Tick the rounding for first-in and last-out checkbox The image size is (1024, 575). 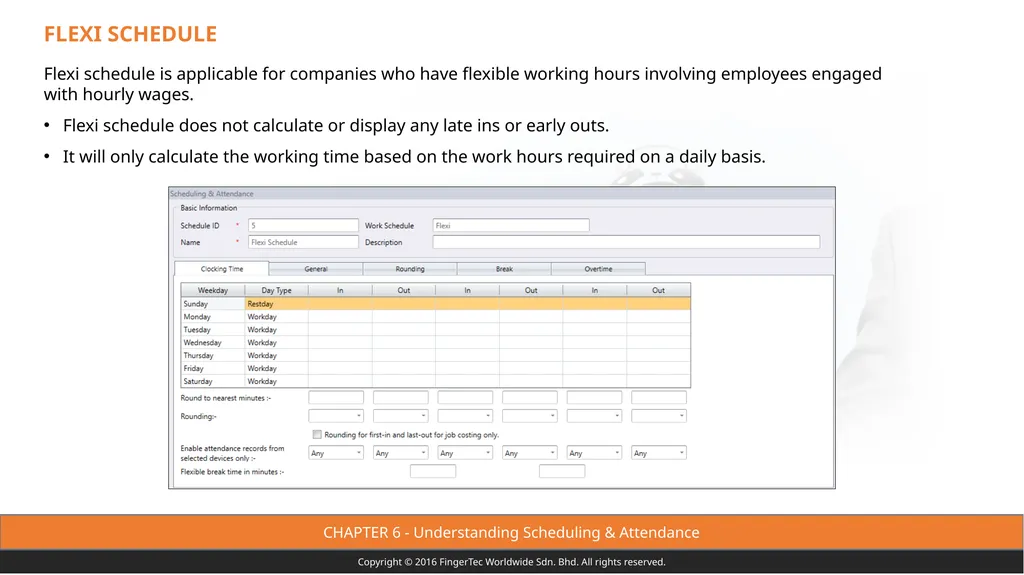click(317, 435)
